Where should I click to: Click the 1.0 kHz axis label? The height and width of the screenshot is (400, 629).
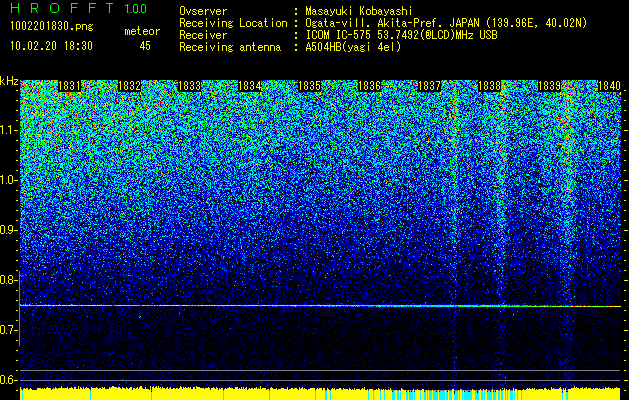[9, 180]
